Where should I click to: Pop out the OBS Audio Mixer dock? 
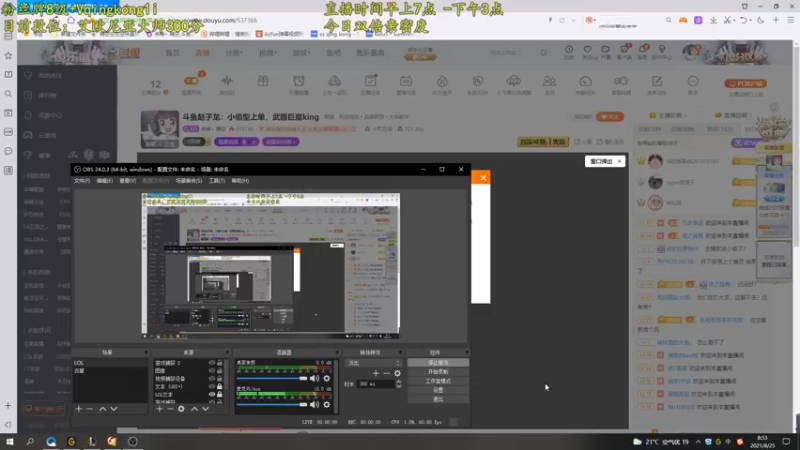click(x=337, y=352)
